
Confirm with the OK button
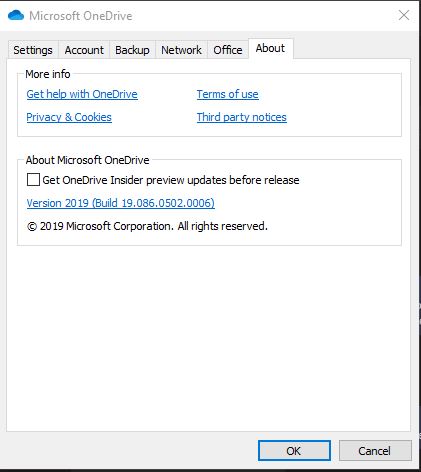pos(294,451)
